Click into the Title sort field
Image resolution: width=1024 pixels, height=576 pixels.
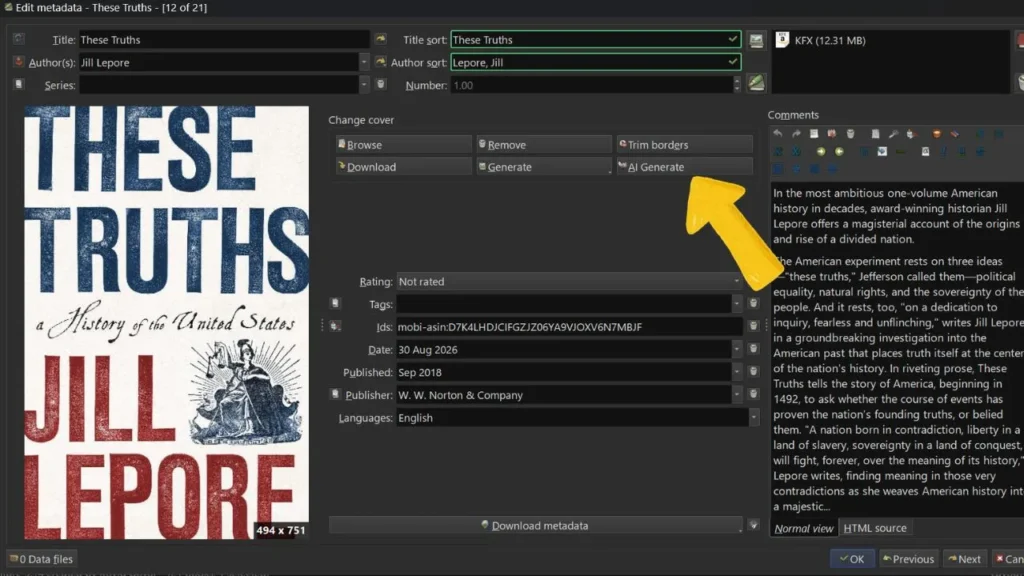click(x=596, y=39)
